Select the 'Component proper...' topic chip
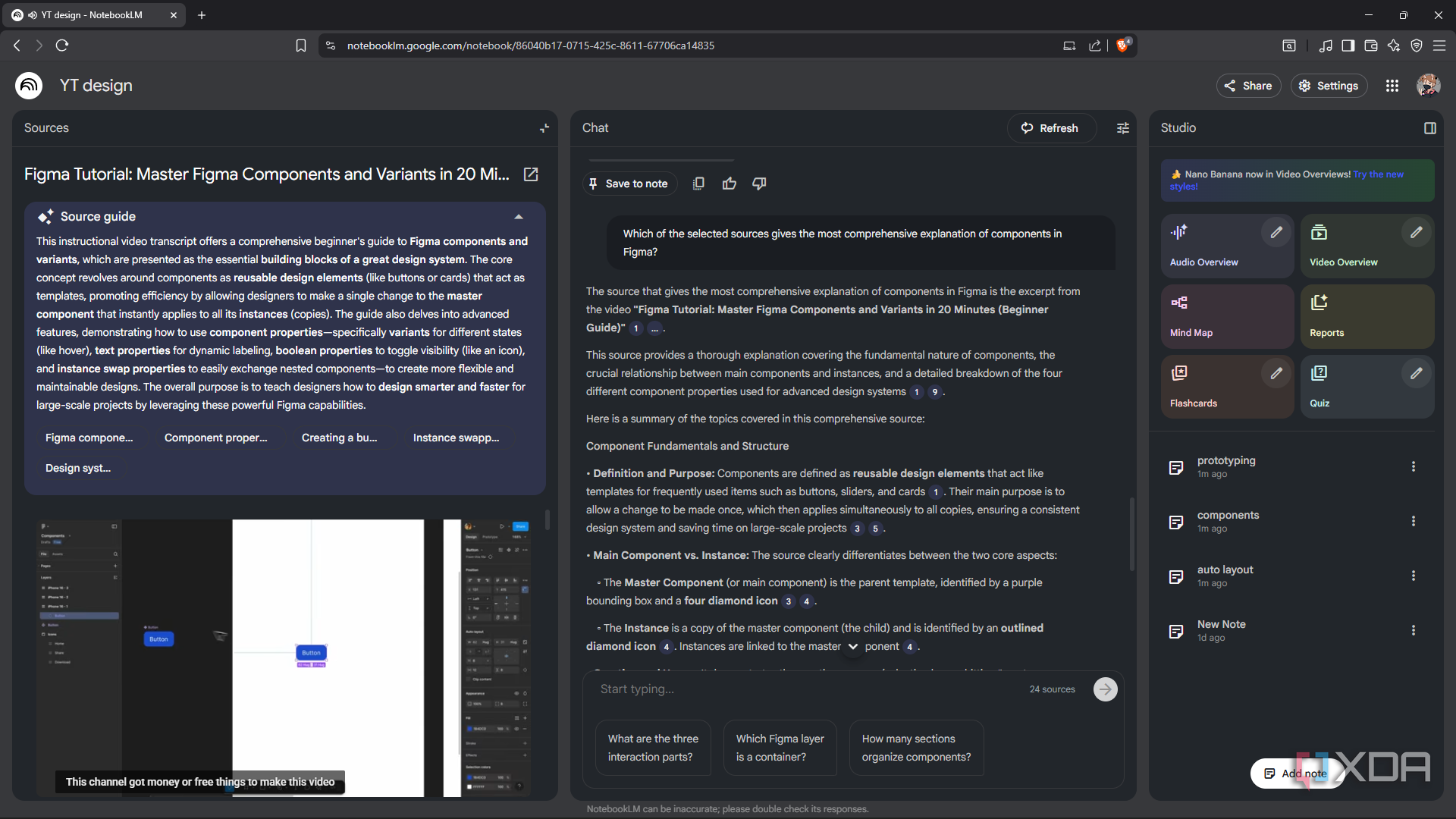This screenshot has width=1456, height=819. 215,438
